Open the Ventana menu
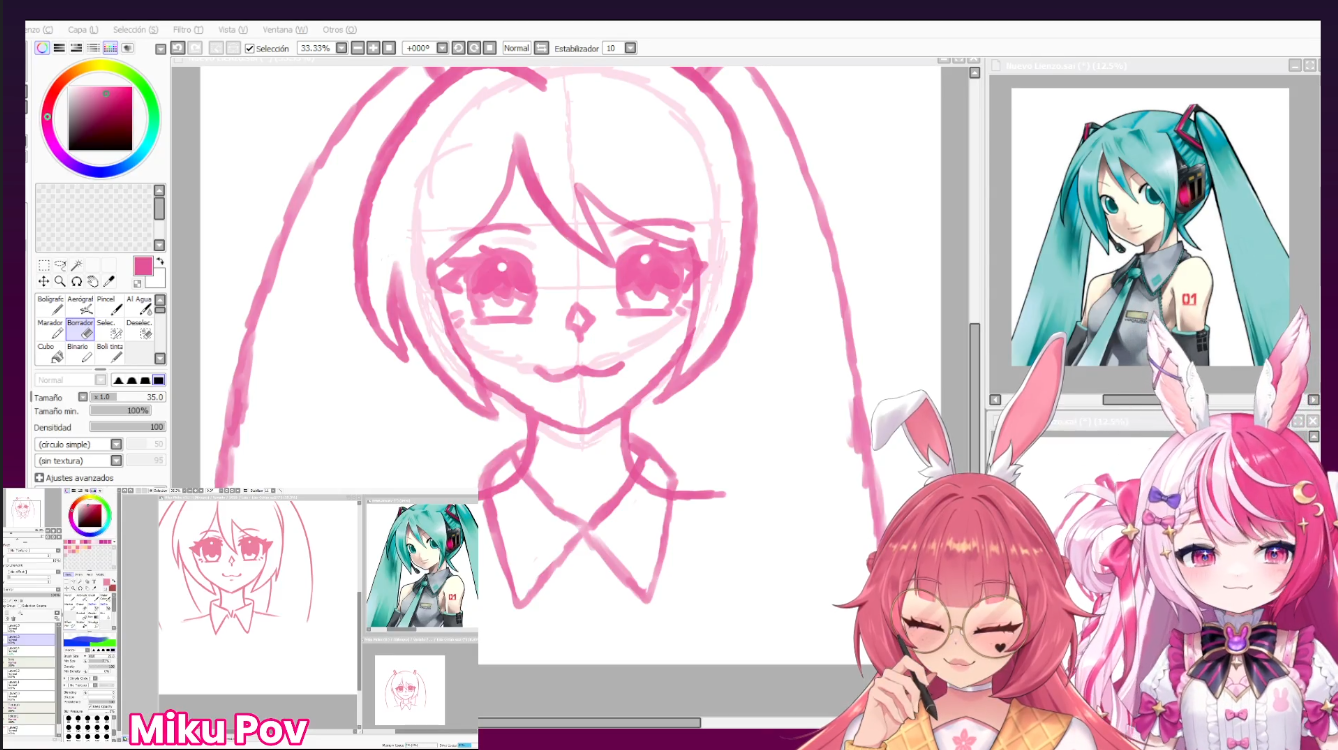1338x750 pixels. click(286, 30)
